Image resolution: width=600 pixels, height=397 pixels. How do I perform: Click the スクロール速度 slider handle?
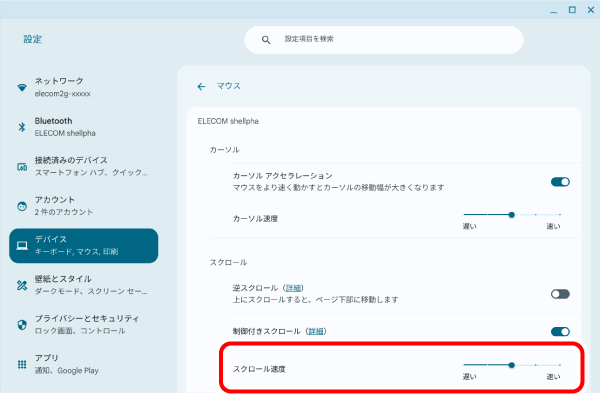coord(511,365)
